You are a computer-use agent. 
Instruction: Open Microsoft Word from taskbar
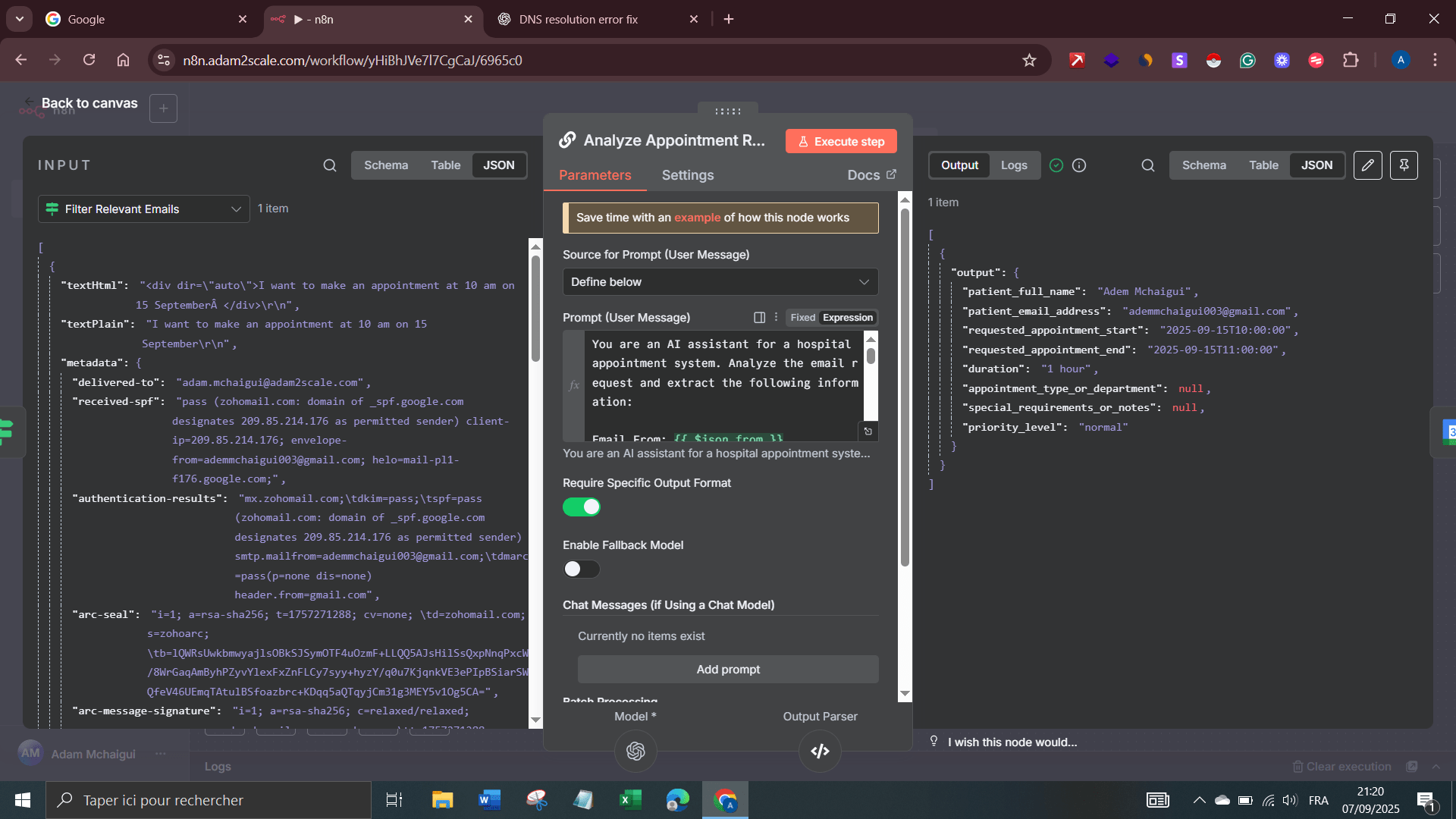490,800
